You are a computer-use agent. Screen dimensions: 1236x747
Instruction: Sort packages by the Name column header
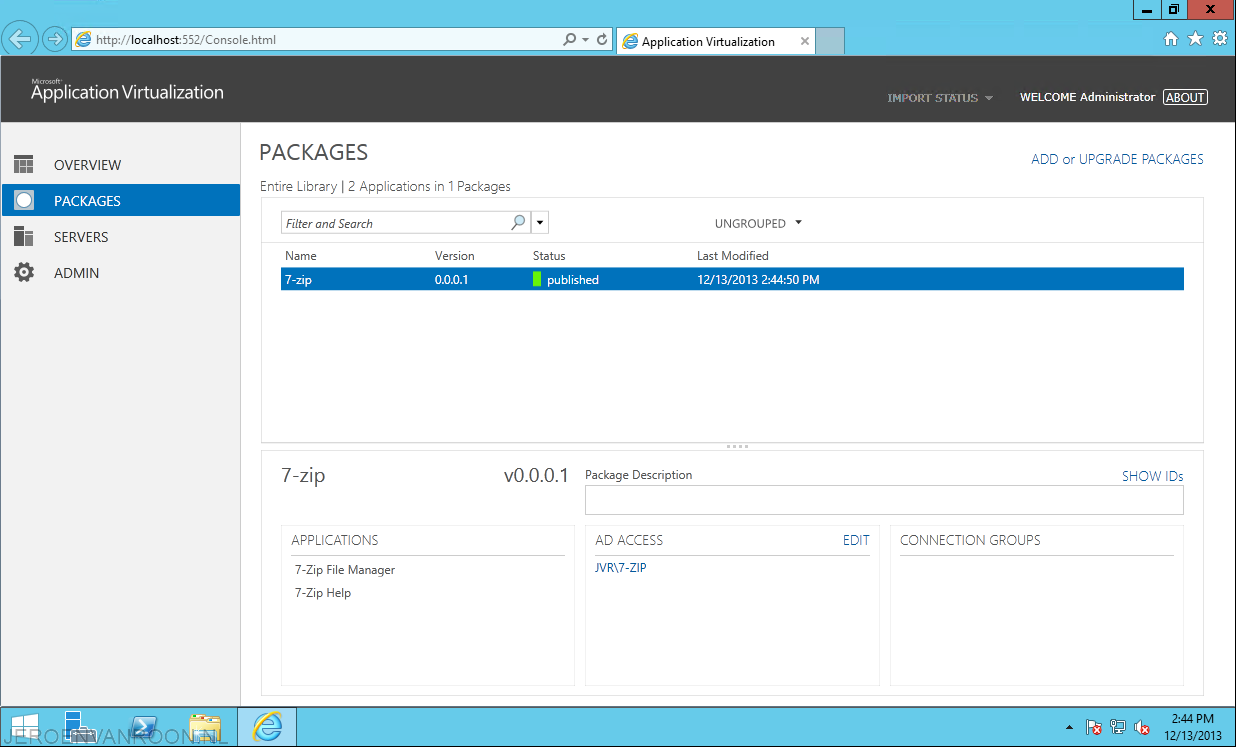[x=300, y=256]
